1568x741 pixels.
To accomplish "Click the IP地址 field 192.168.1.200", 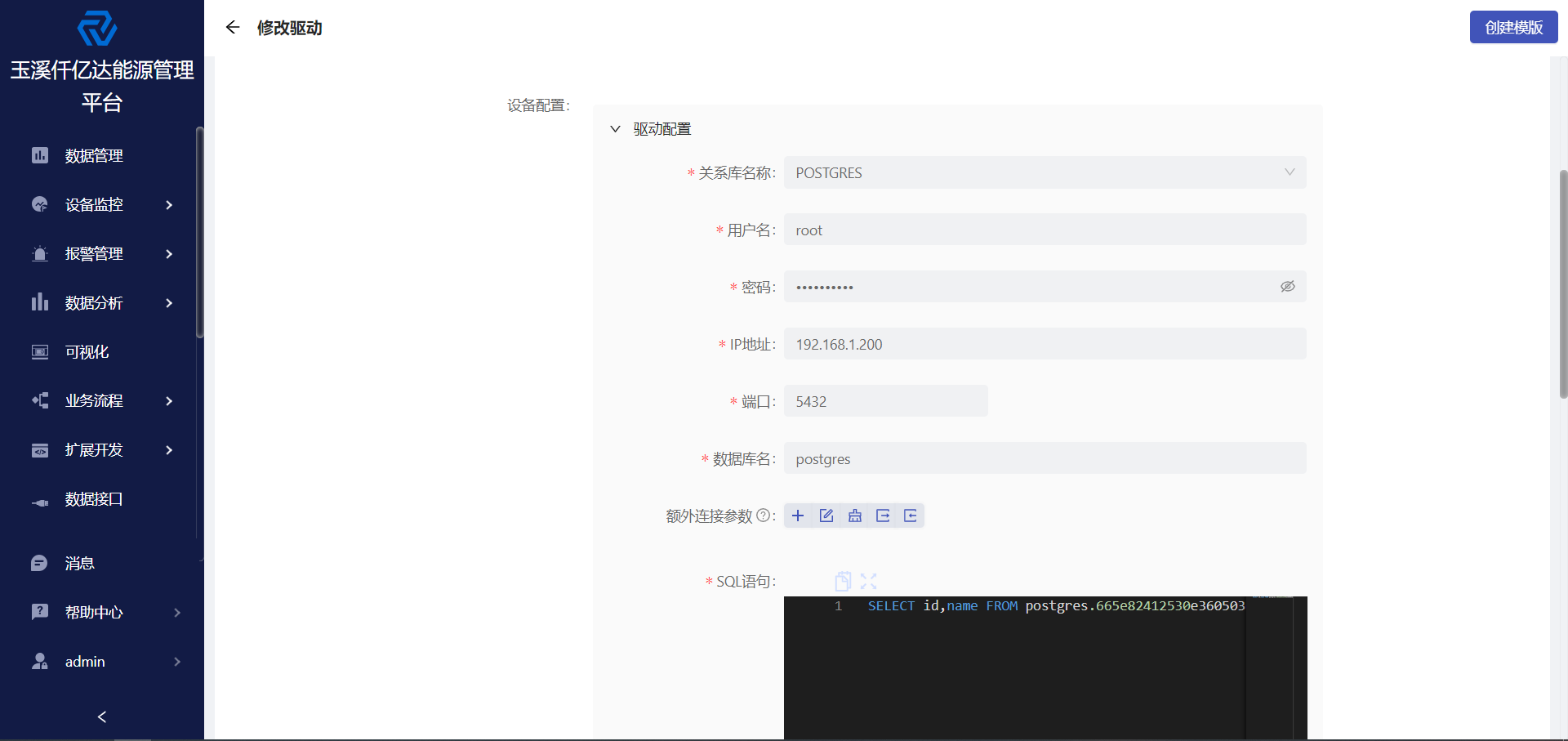I will (1045, 344).
